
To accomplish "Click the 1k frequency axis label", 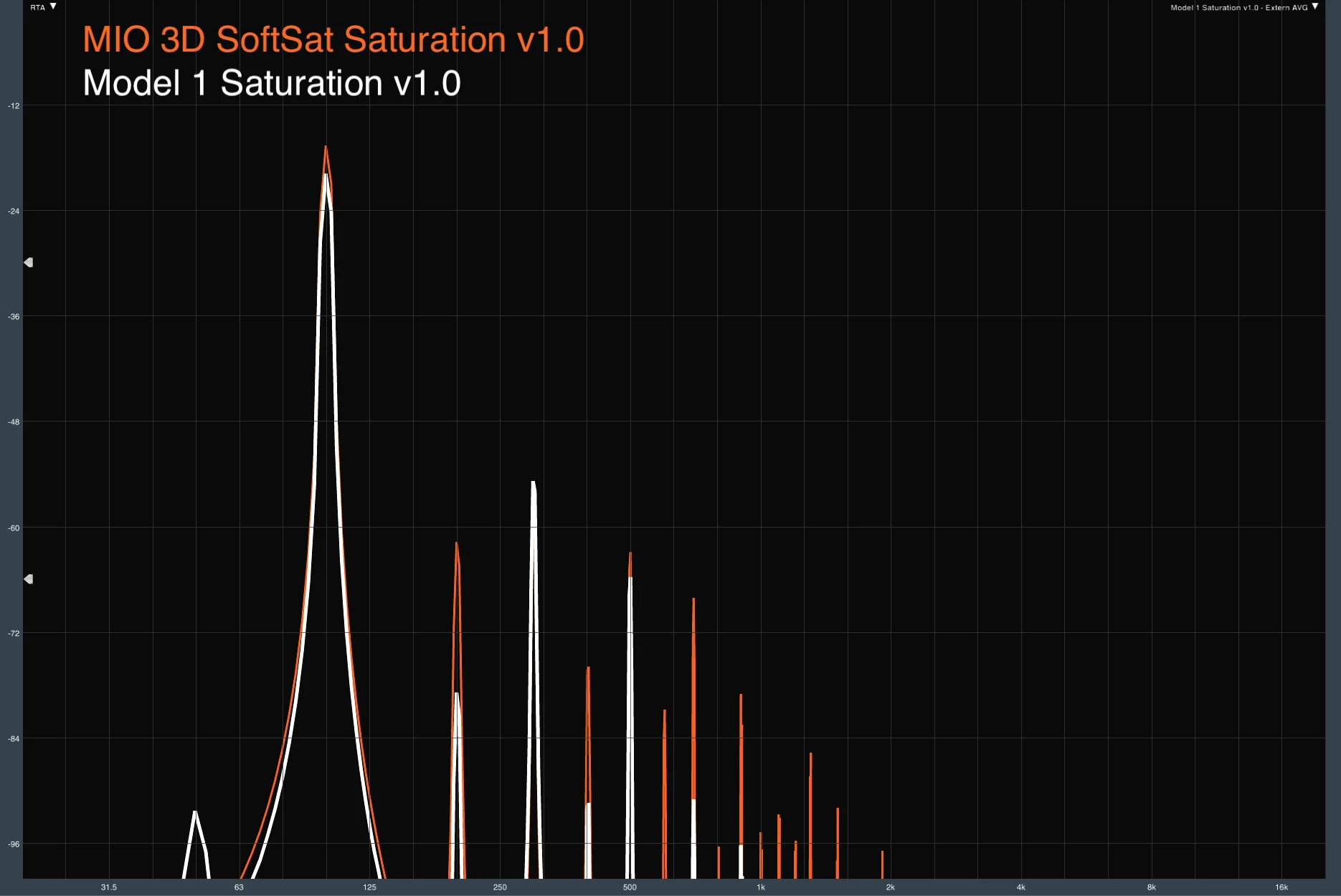I will click(761, 887).
